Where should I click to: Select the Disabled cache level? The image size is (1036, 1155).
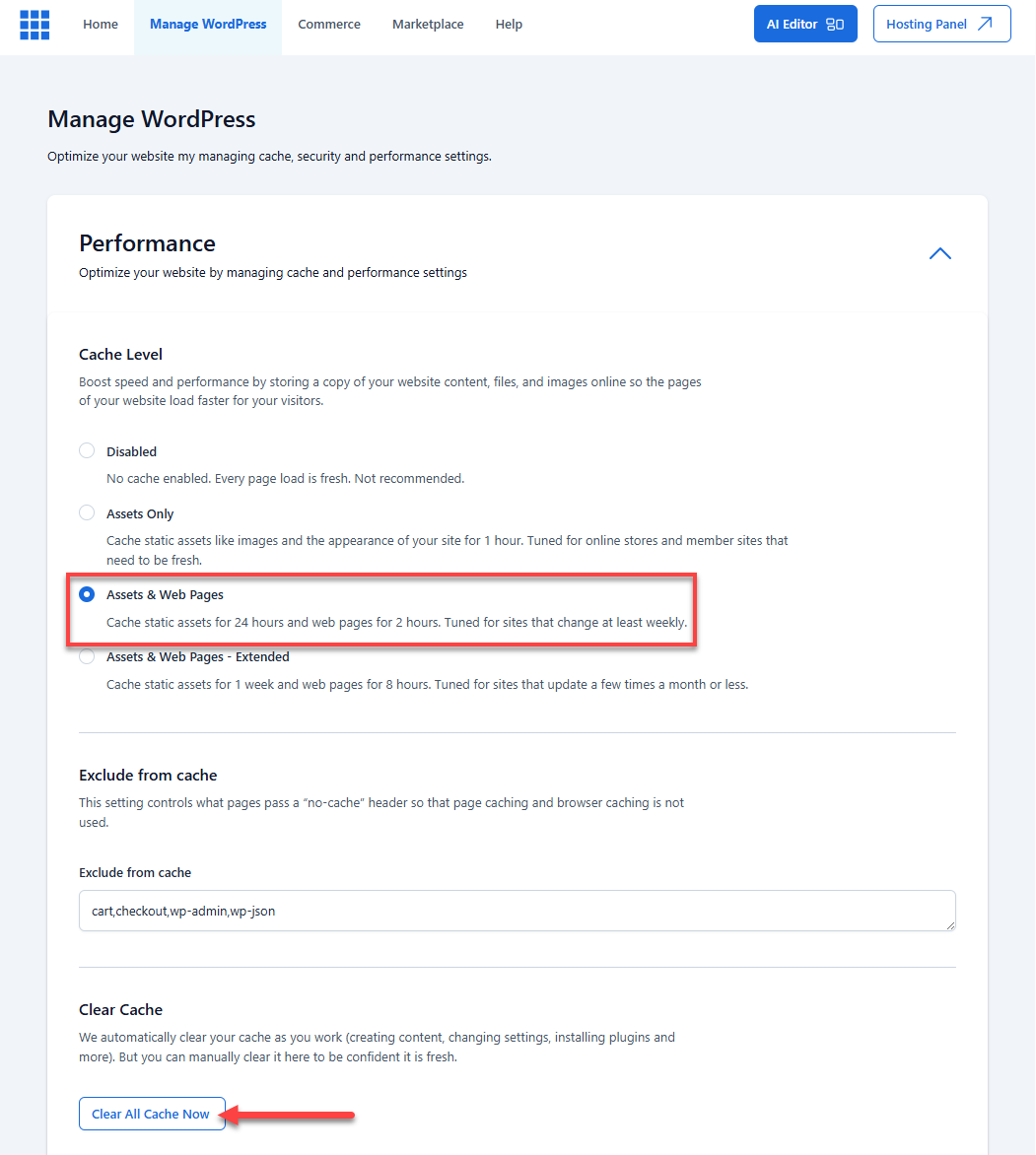[87, 450]
